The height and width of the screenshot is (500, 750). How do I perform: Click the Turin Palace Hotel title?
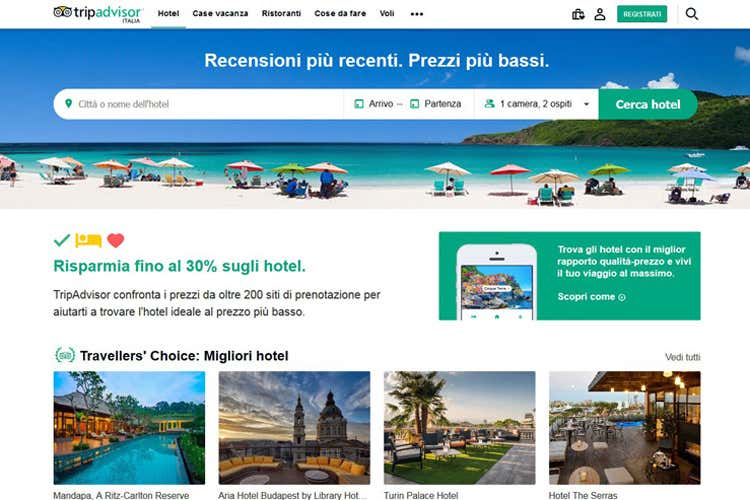point(421,495)
